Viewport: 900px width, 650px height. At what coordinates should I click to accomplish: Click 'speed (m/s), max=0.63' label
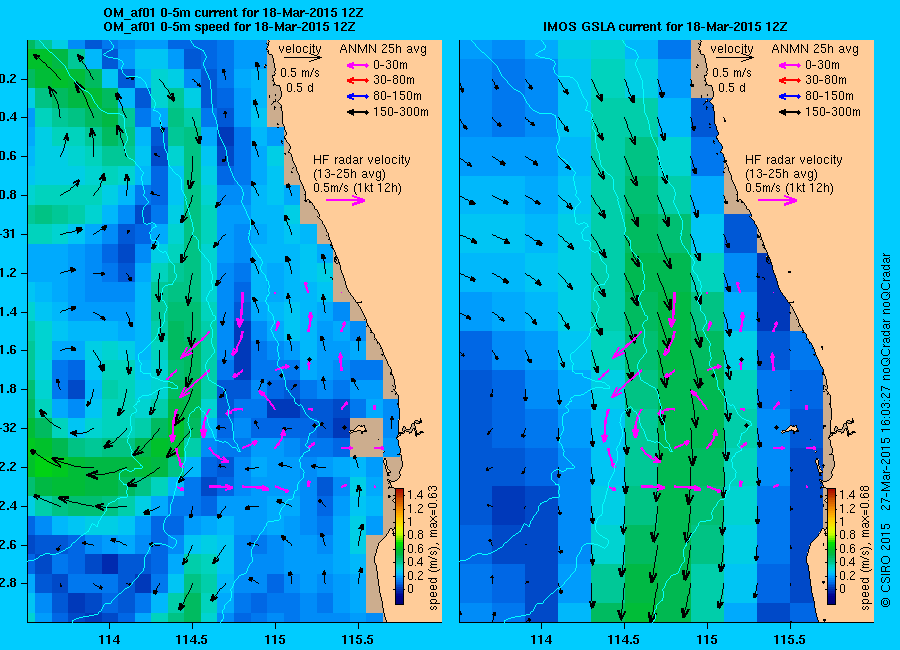433,548
